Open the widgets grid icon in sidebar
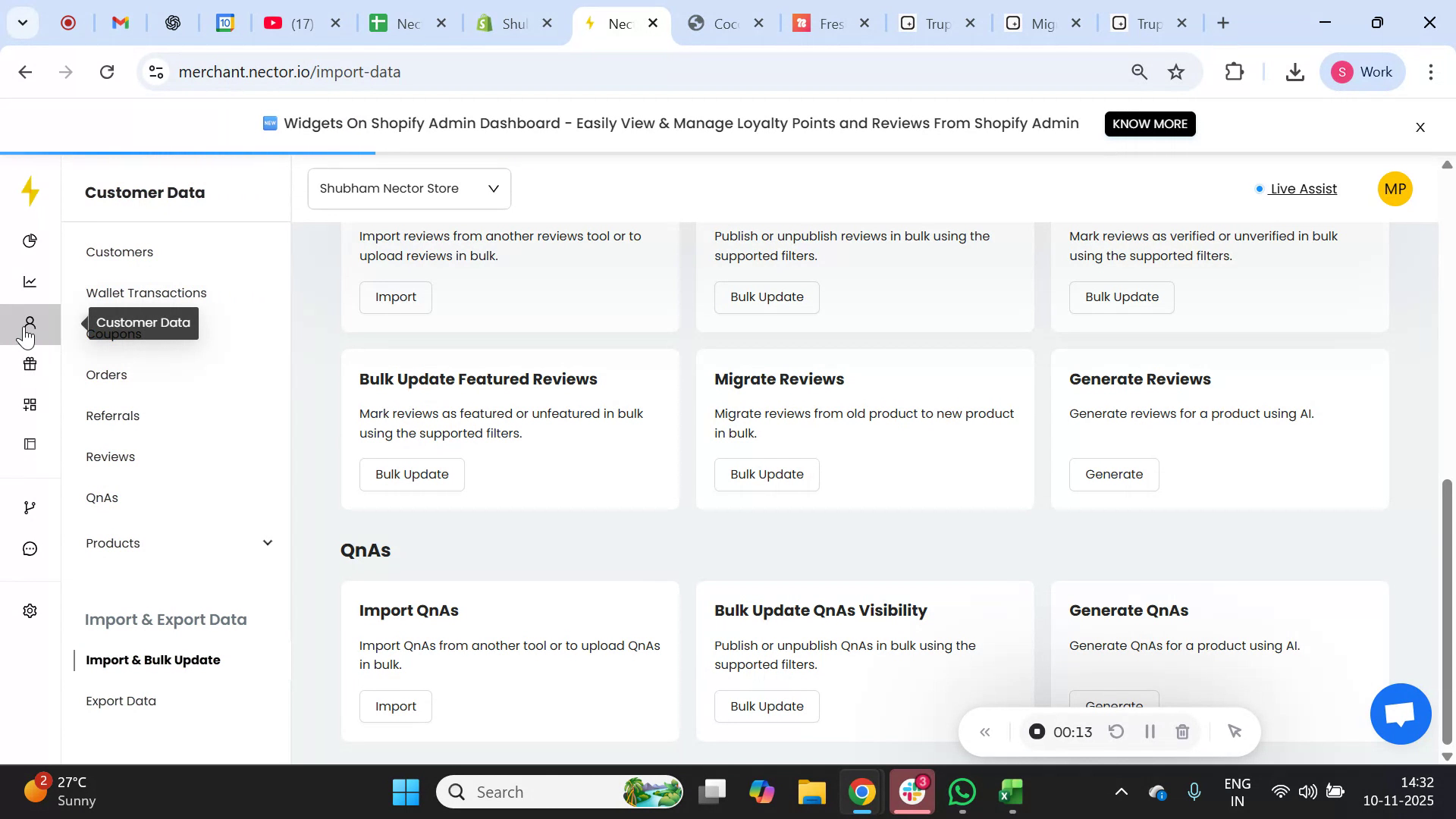 click(30, 404)
